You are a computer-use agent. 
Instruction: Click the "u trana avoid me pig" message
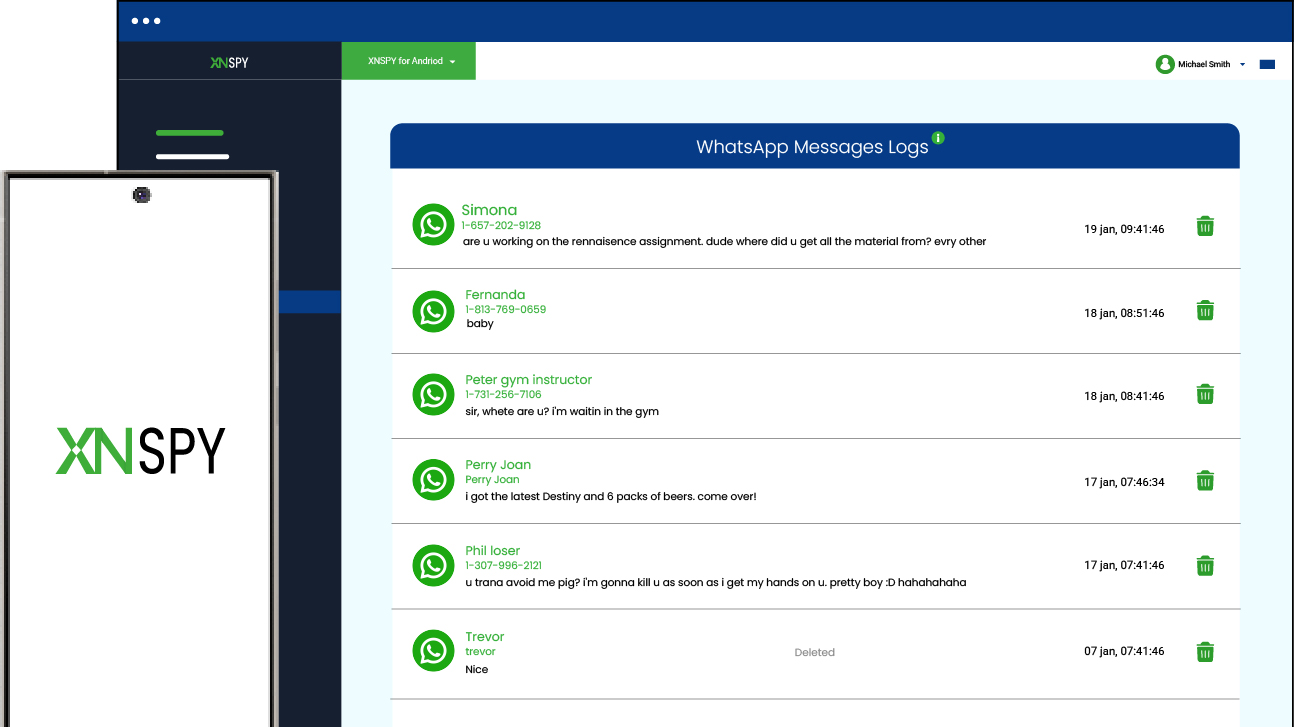(x=716, y=583)
